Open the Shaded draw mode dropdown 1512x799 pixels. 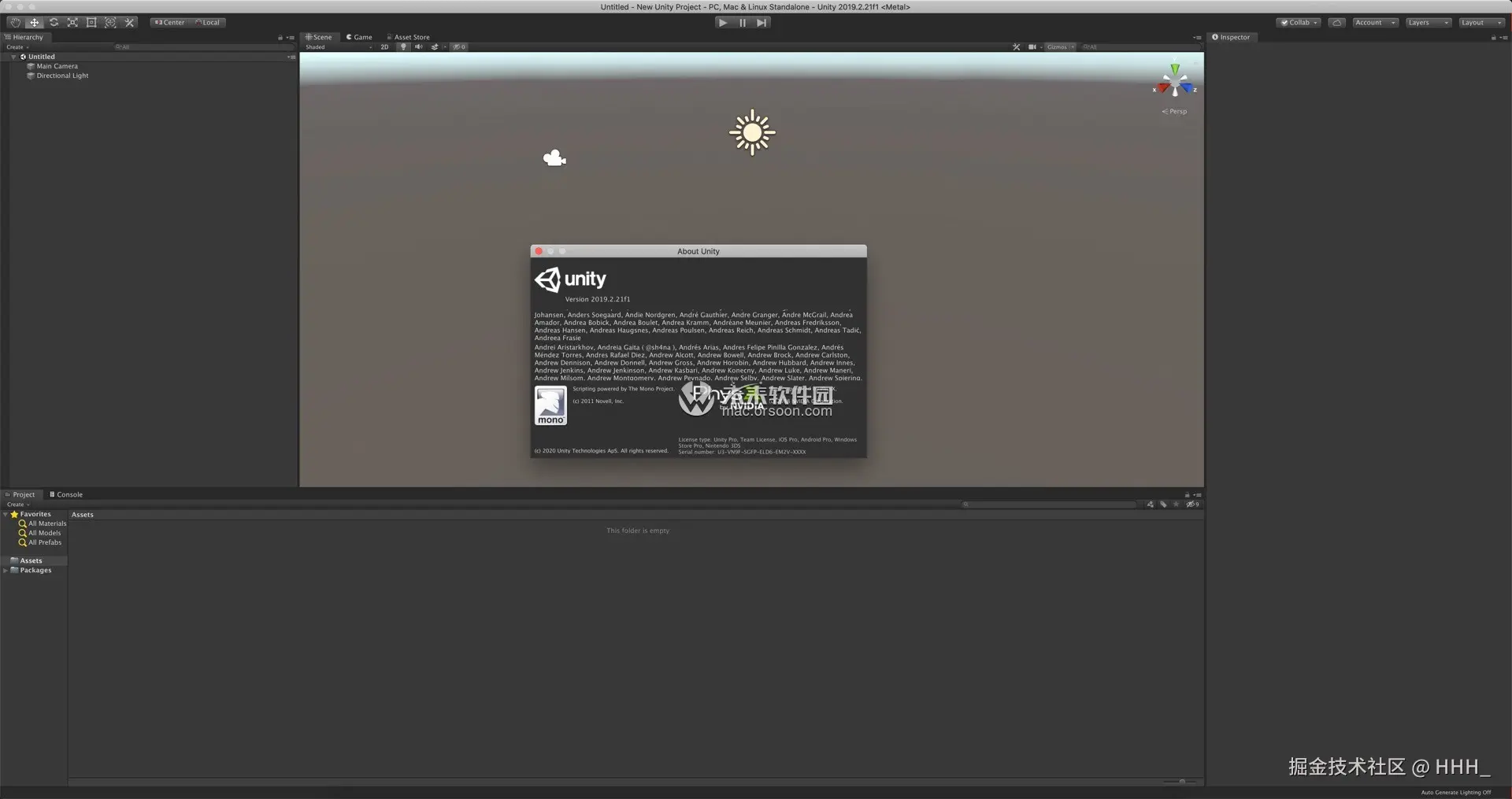point(339,47)
